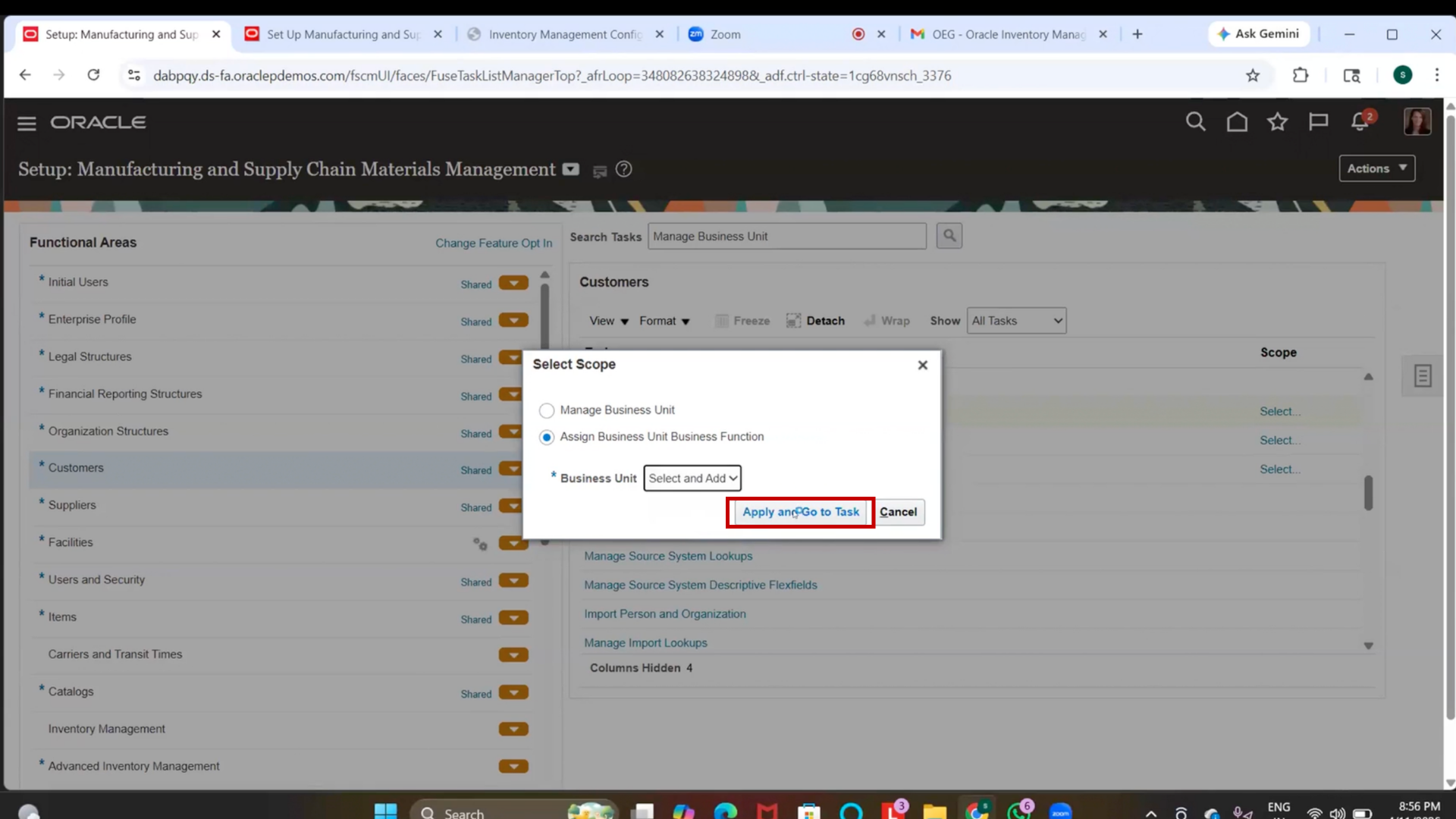Open notifications bell icon
1456x819 pixels.
pos(1360,121)
